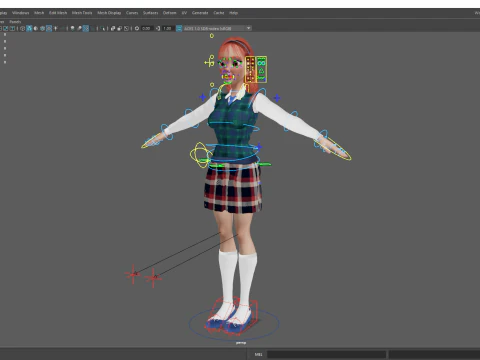Toggle Screen Space Ambient Occlusion icon

(x=72, y=28)
